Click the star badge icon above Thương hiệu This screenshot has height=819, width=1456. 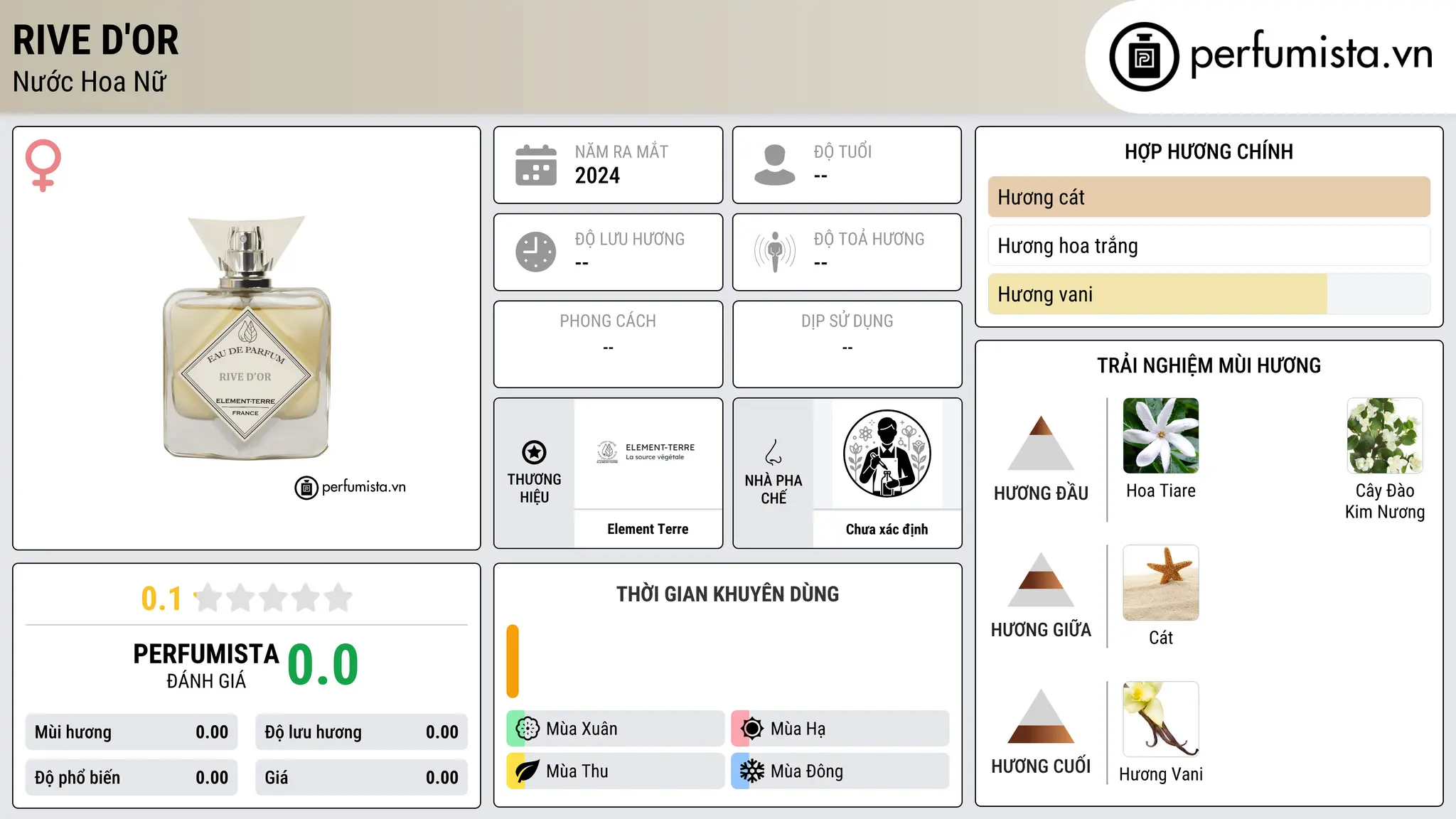click(534, 452)
